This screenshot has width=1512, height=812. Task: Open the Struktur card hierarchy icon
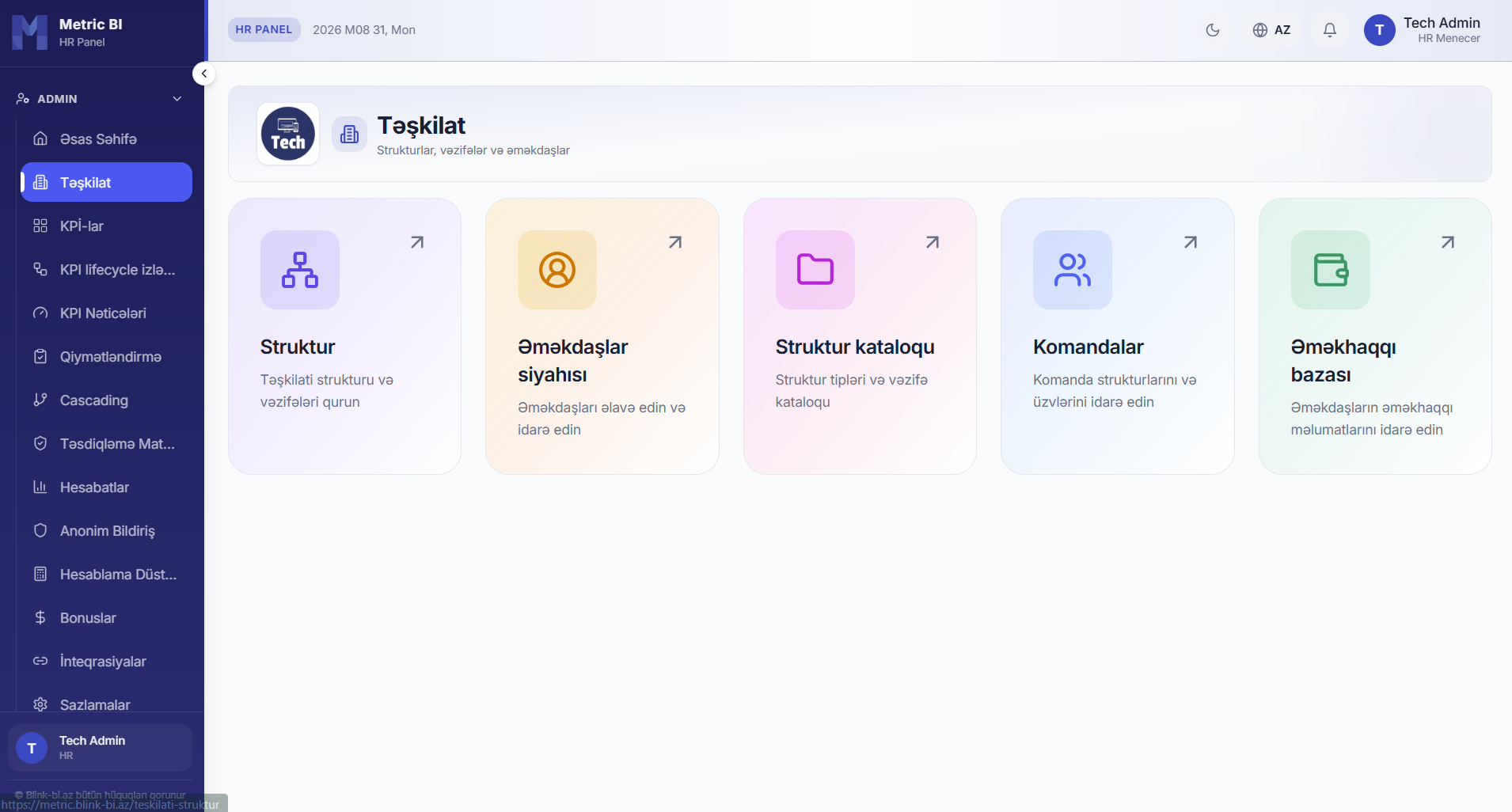click(300, 270)
